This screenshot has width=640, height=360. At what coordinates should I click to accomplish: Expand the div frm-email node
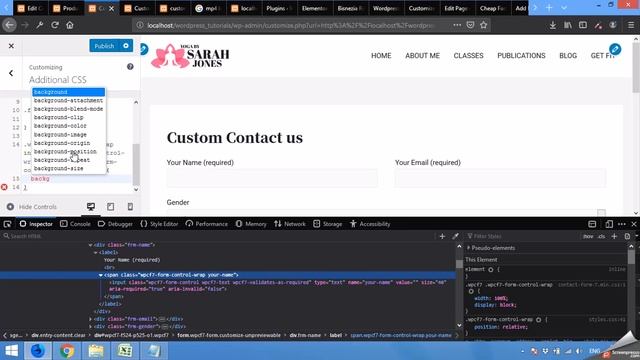[x=90, y=319]
